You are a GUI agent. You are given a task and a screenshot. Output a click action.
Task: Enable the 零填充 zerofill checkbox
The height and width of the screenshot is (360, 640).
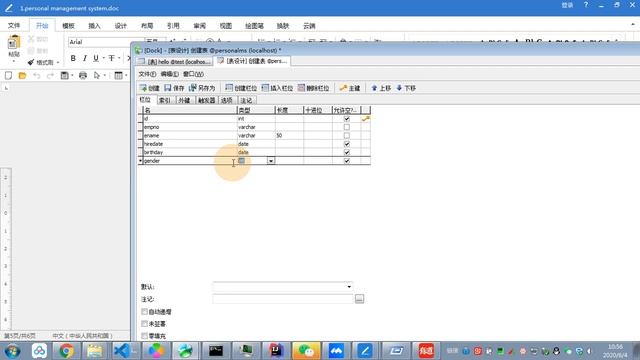[x=144, y=336]
